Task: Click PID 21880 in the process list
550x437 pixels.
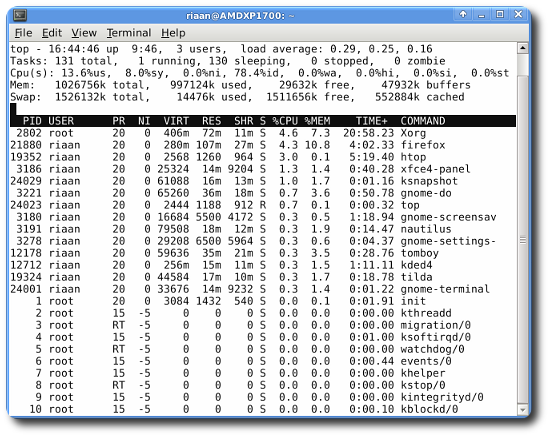Action: 26,145
